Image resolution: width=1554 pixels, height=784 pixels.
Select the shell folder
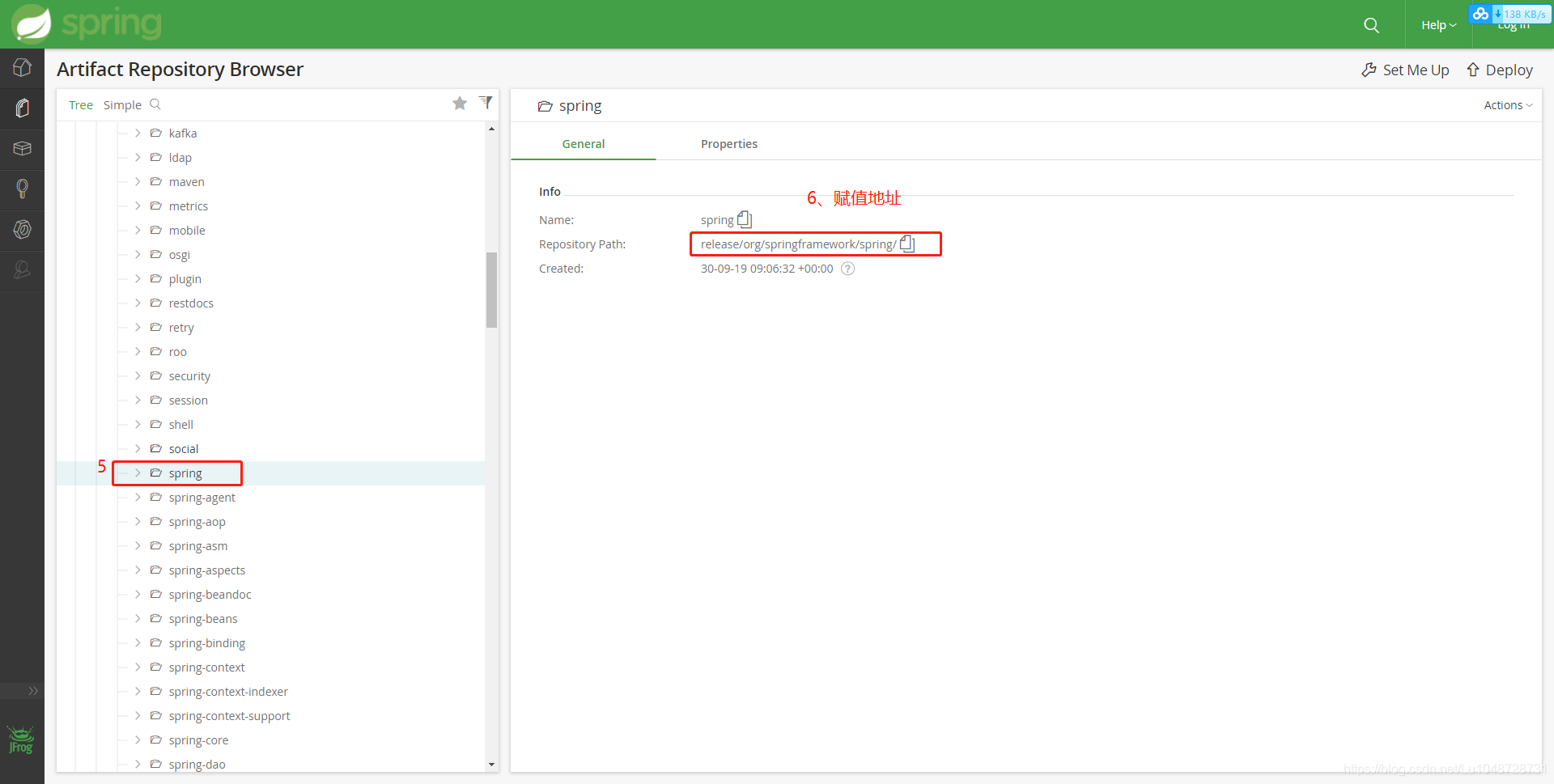click(180, 424)
